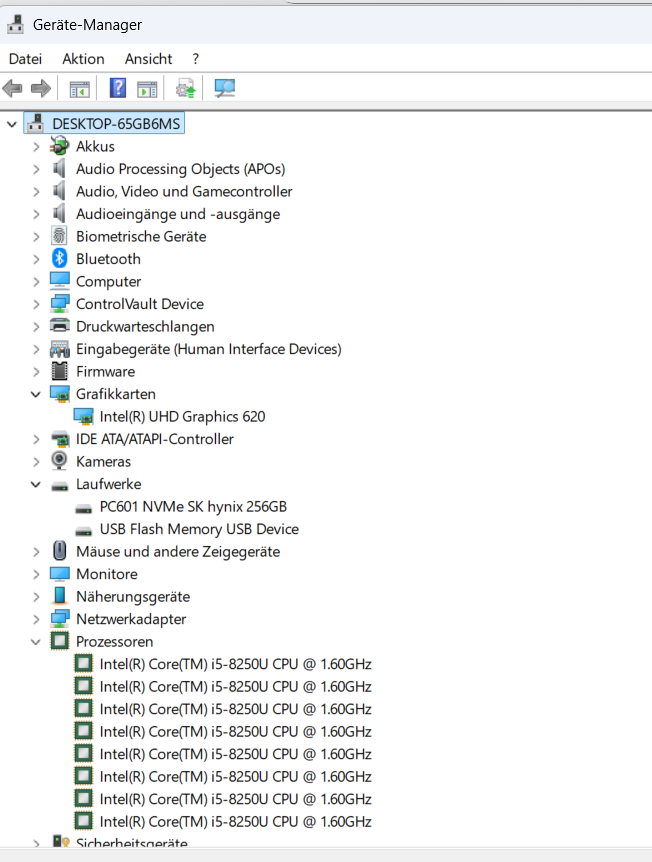Click the Monitore icon
Image resolution: width=652 pixels, height=862 pixels.
coord(59,574)
